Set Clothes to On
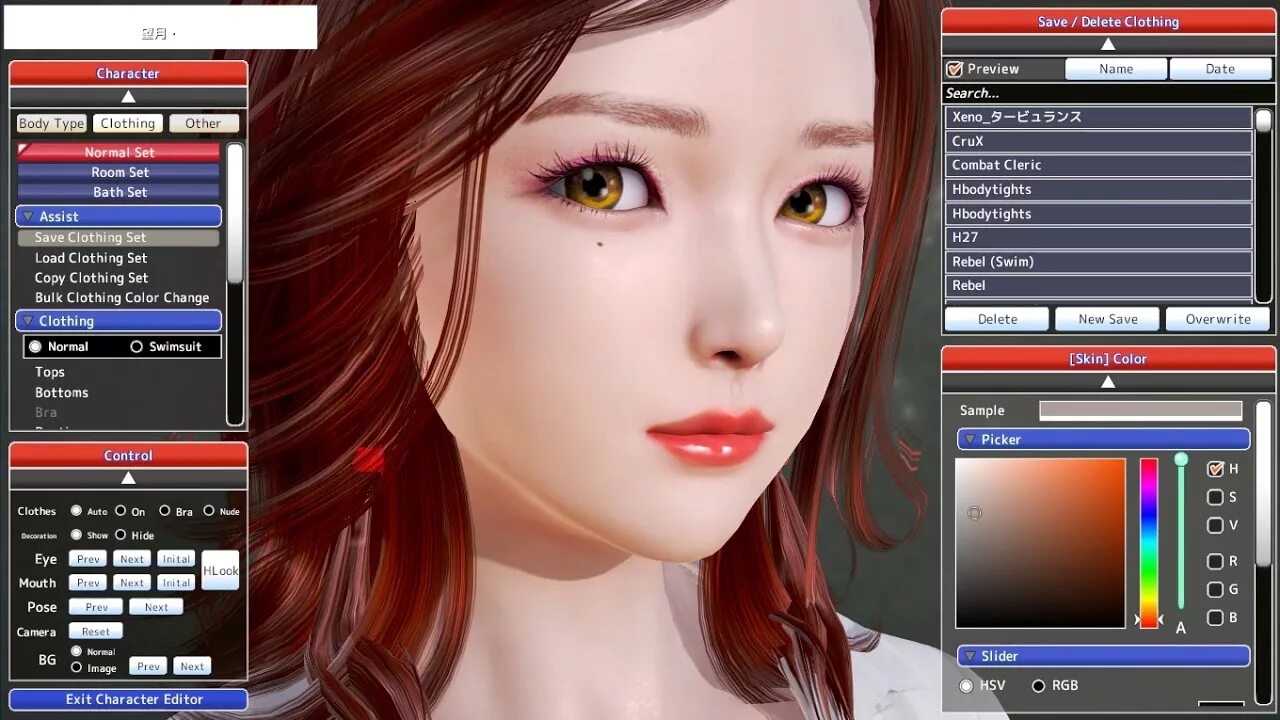1280x720 pixels. pyautogui.click(x=120, y=511)
